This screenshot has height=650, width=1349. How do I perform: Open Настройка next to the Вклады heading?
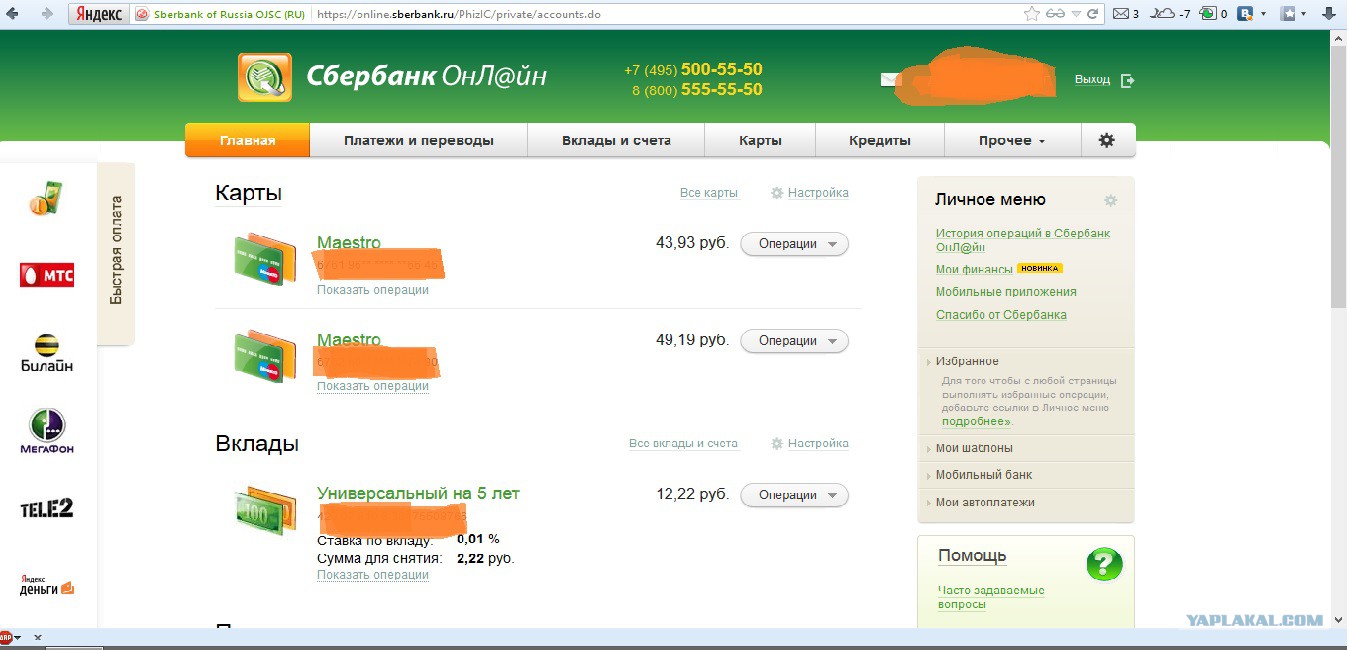coord(818,443)
